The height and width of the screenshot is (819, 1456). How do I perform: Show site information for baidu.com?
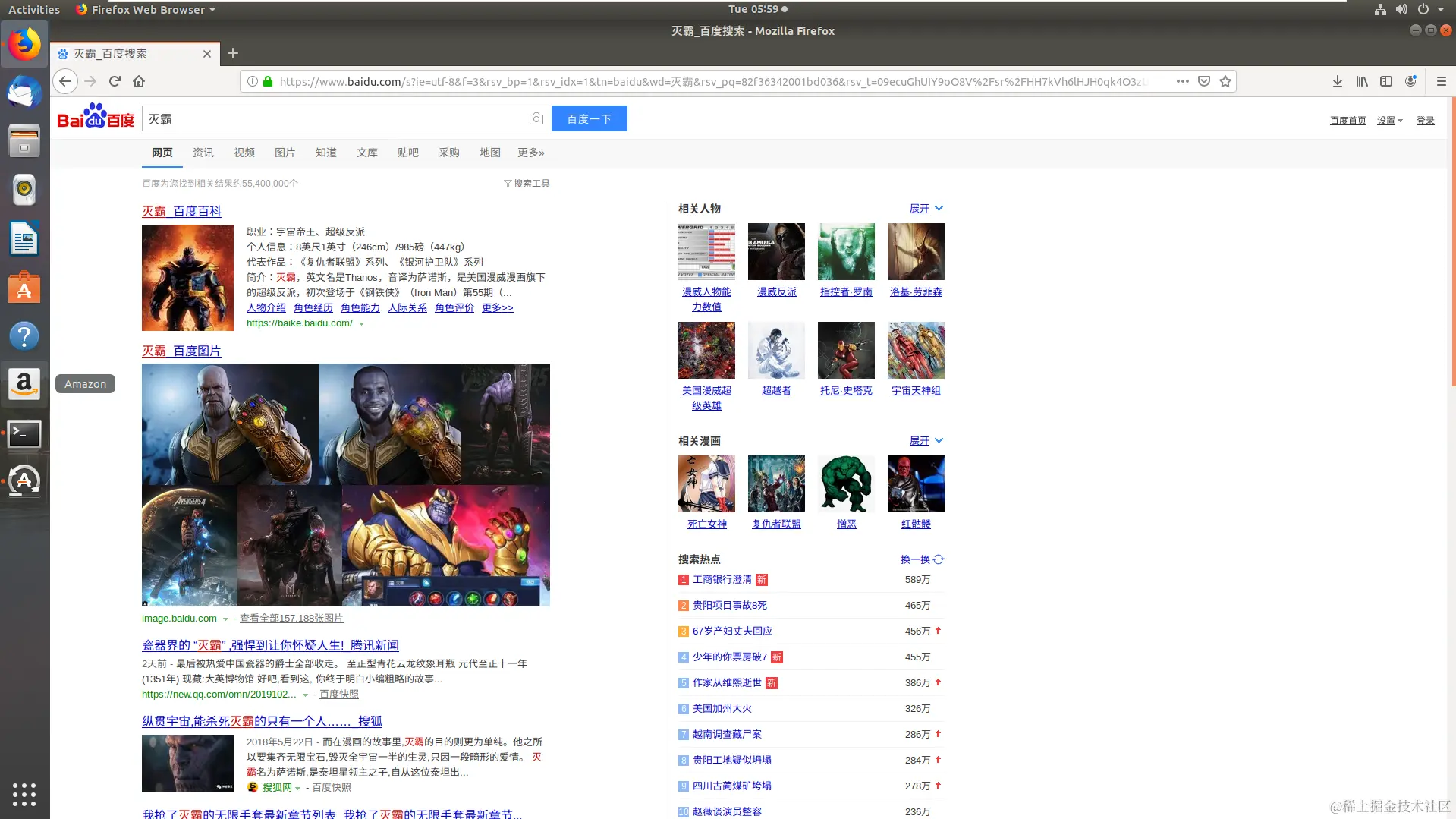(253, 81)
